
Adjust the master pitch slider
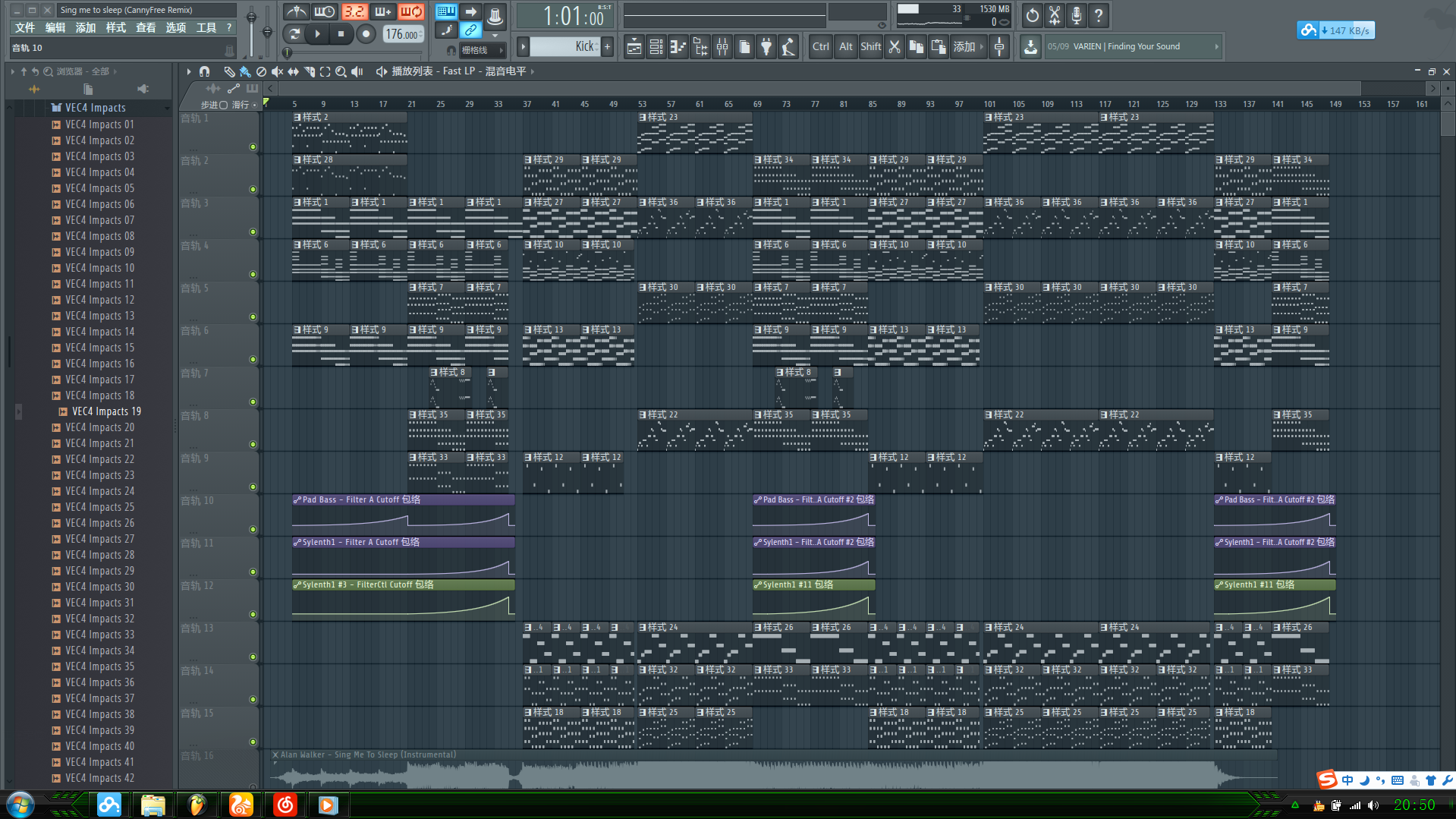click(267, 31)
